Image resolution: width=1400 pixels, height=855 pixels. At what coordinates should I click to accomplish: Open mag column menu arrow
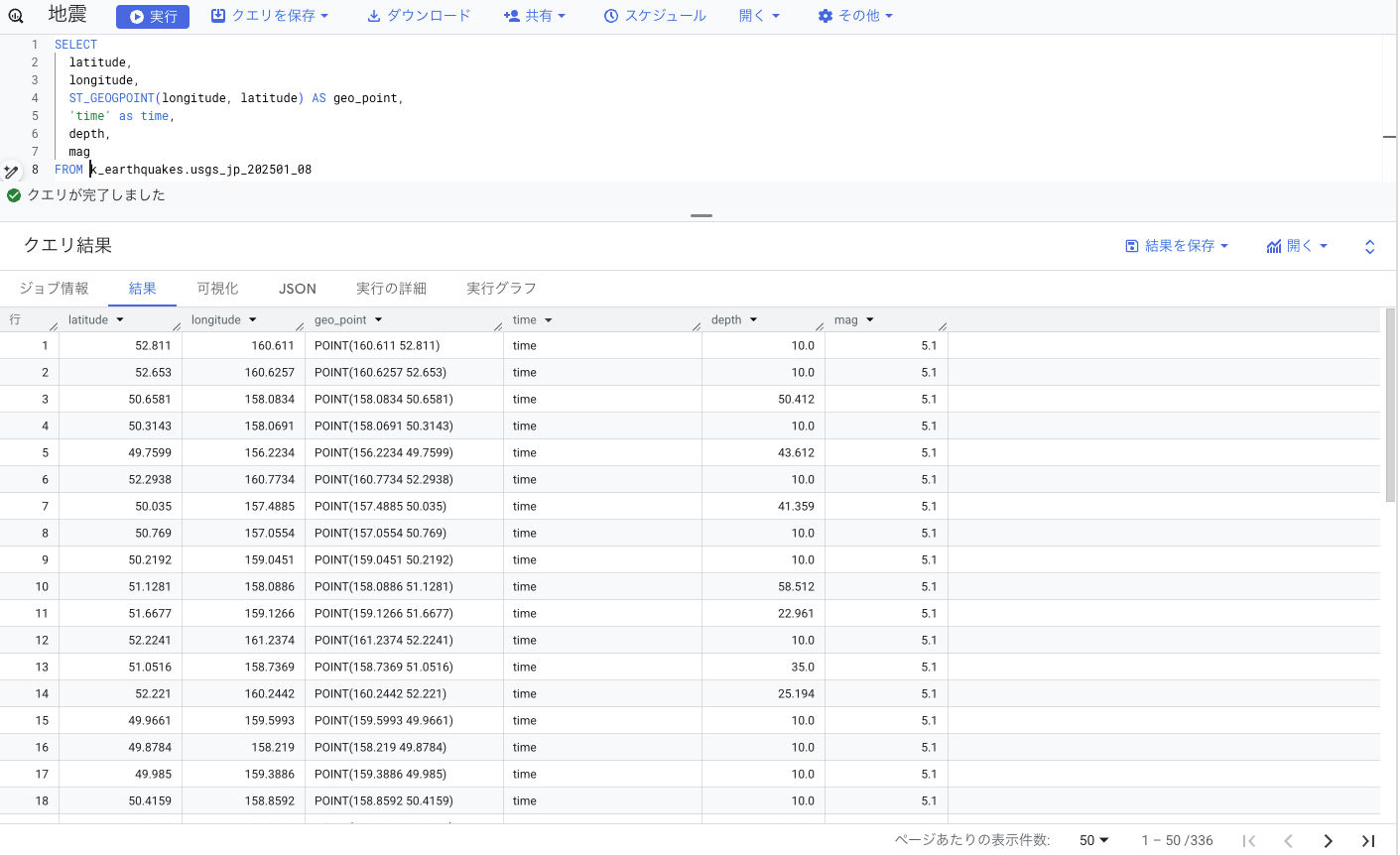pyautogui.click(x=870, y=320)
